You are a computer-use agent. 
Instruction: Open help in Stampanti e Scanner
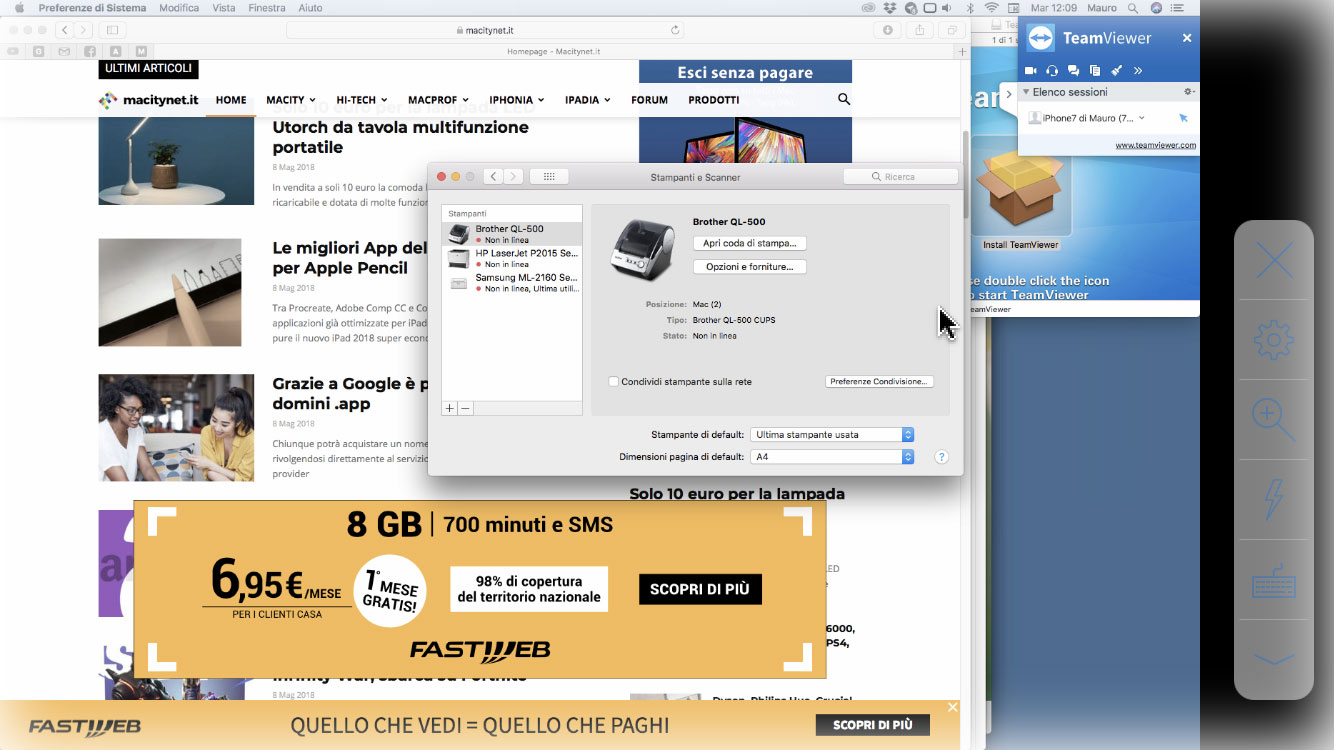pos(941,457)
